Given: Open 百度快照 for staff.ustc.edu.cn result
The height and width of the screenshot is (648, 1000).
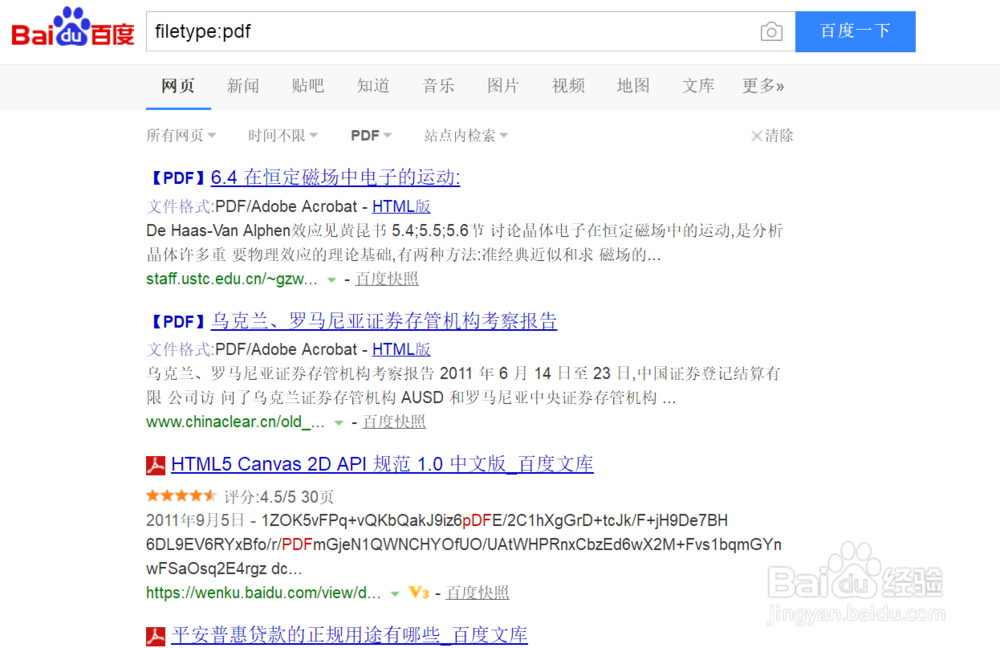Looking at the screenshot, I should coord(387,279).
